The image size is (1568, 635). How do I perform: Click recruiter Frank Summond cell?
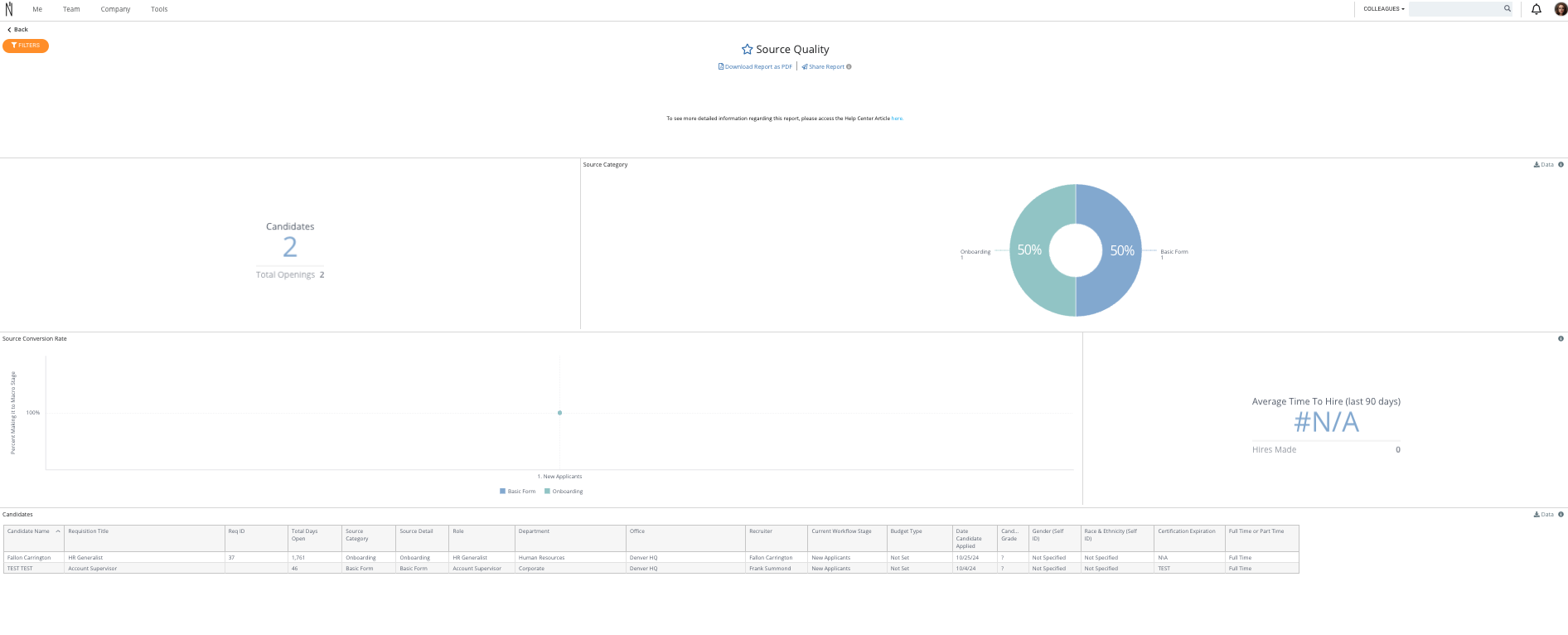pos(777,569)
